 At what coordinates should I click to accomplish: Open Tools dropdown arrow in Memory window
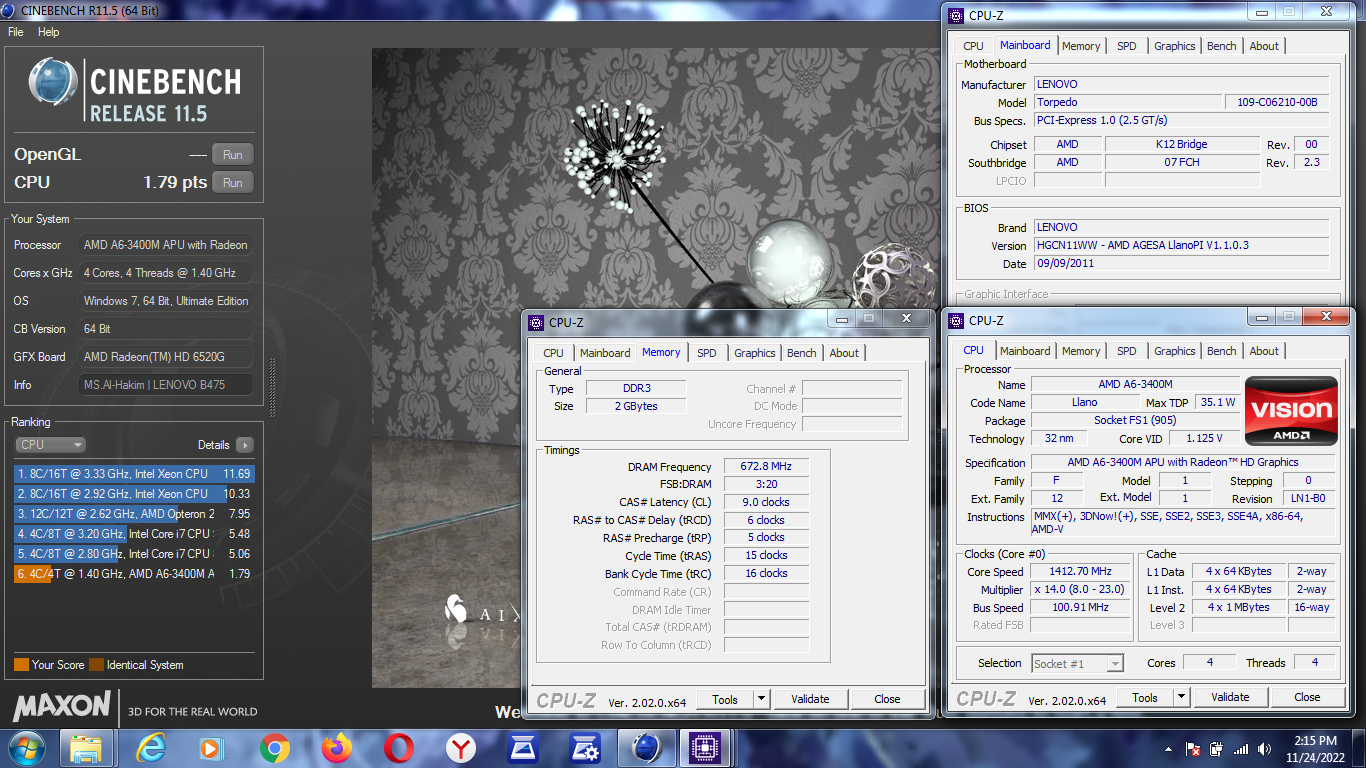(x=761, y=699)
